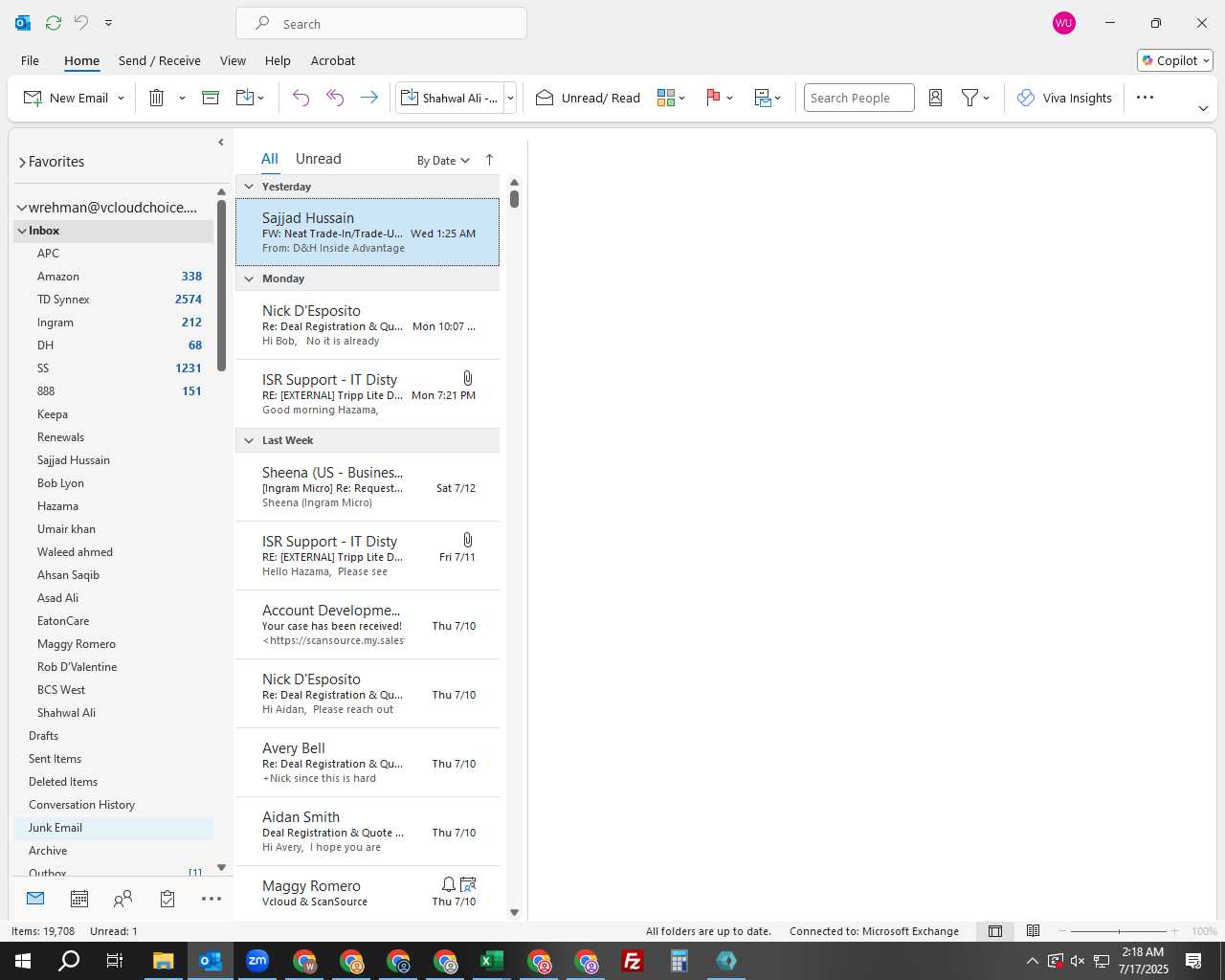Switch to the View tab

pyautogui.click(x=233, y=60)
